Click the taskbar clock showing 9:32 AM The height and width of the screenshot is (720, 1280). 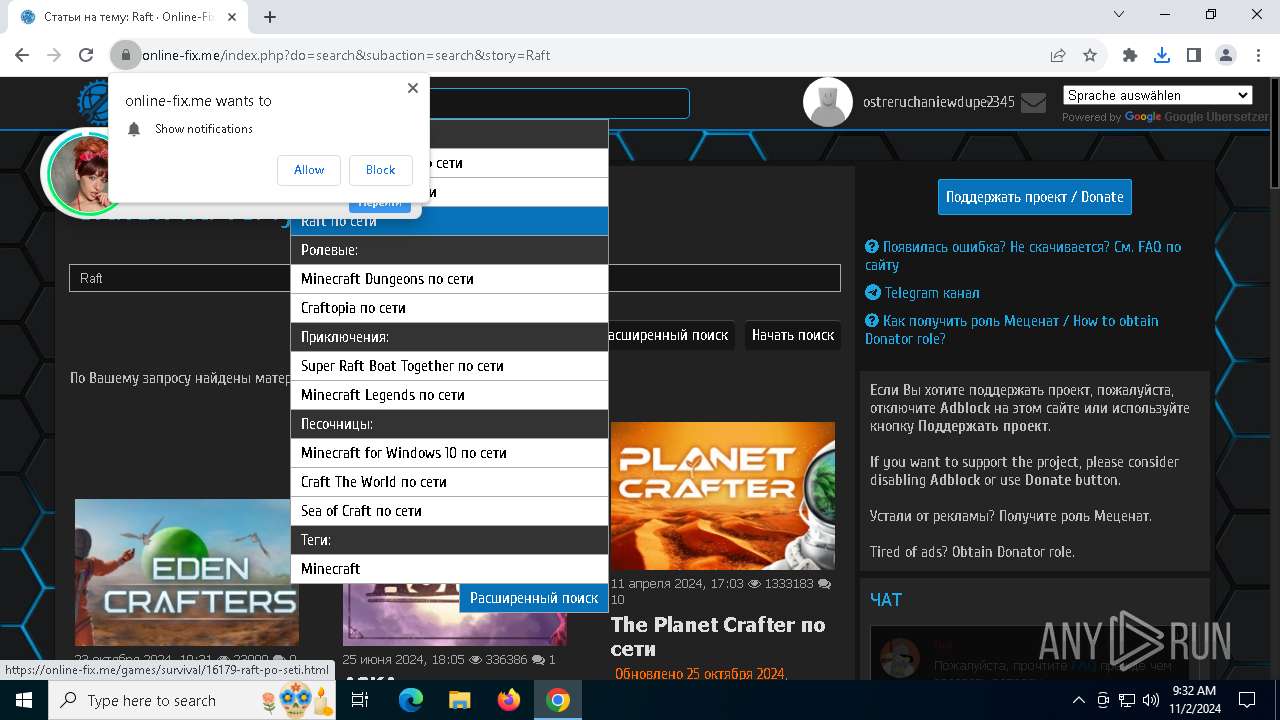[1192, 699]
